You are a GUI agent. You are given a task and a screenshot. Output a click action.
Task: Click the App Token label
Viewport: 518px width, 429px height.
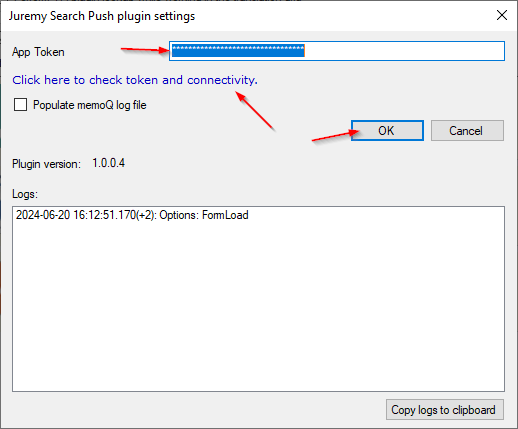tap(38, 52)
